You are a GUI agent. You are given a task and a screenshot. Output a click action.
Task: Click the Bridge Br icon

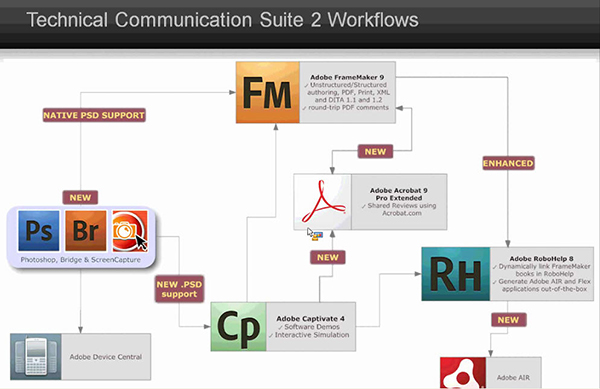pos(86,231)
